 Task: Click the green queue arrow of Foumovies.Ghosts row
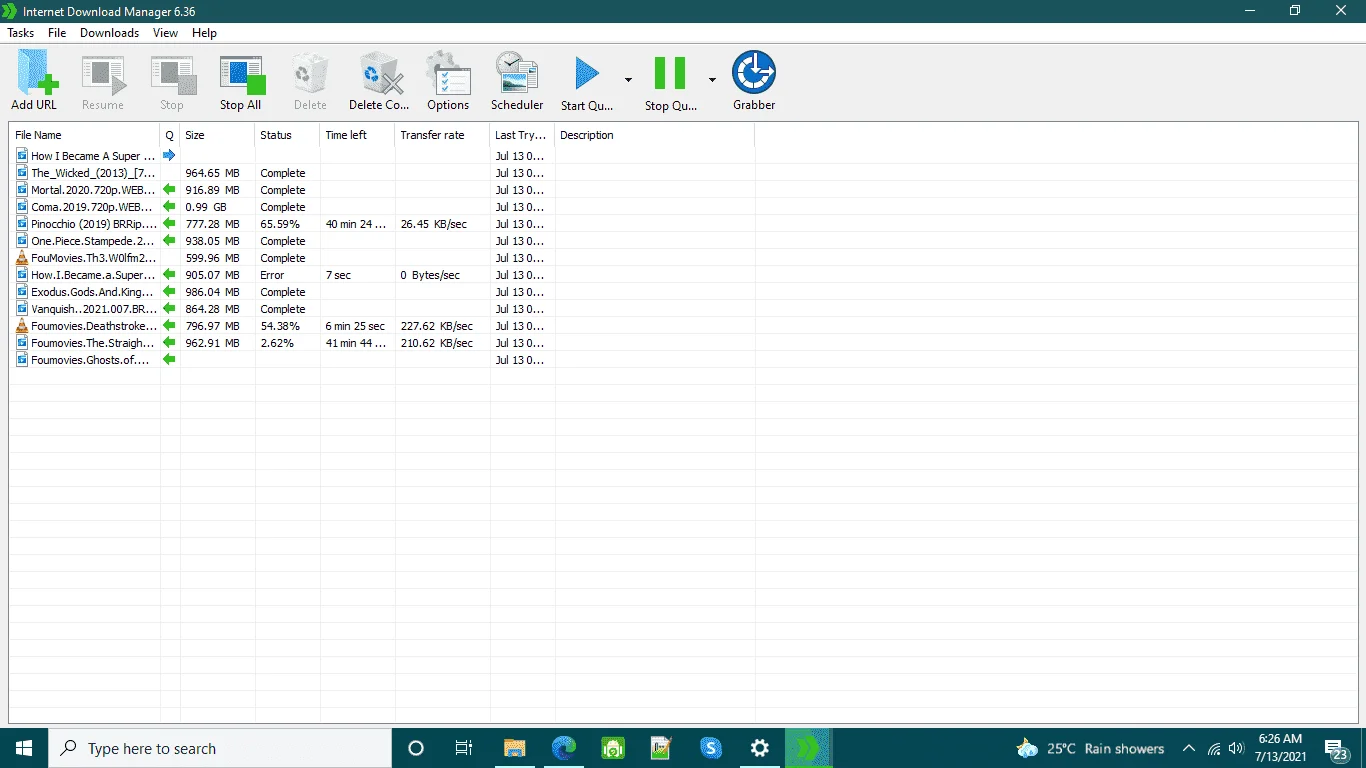point(169,360)
